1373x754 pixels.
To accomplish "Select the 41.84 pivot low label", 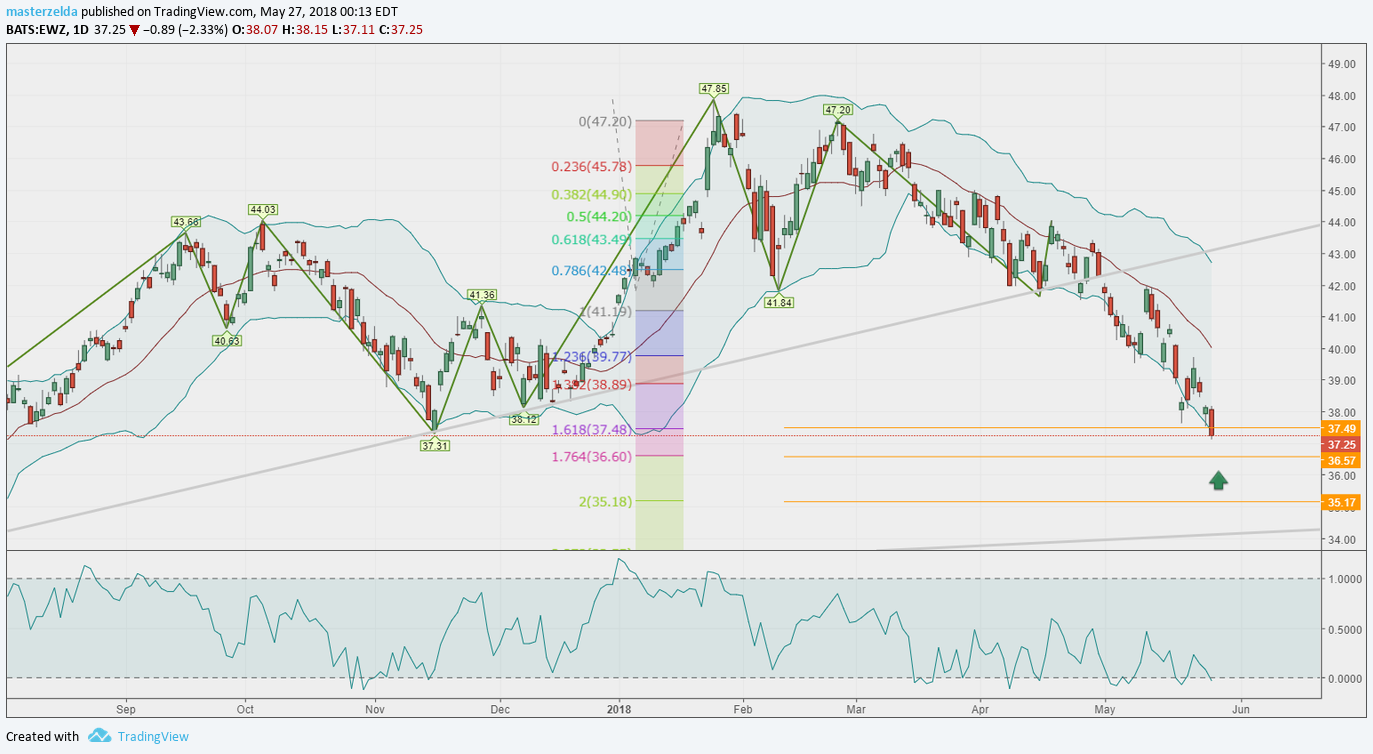I will [x=778, y=302].
